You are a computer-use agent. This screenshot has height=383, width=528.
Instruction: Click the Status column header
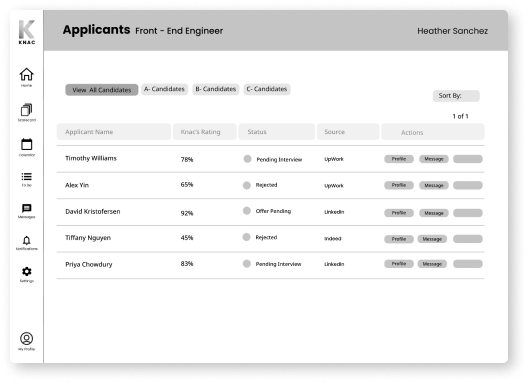[x=277, y=132]
